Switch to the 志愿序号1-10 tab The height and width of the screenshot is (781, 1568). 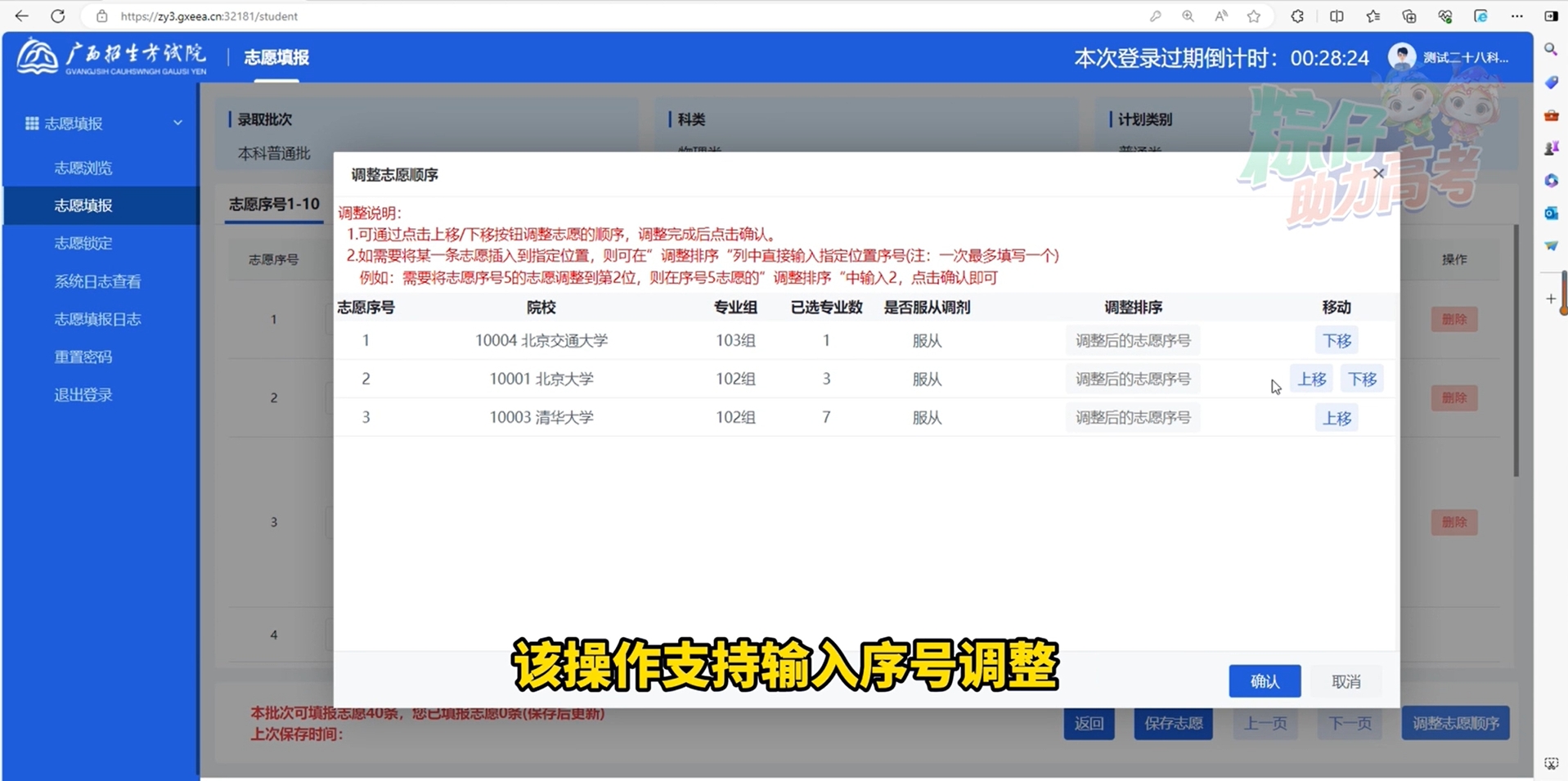tap(274, 204)
